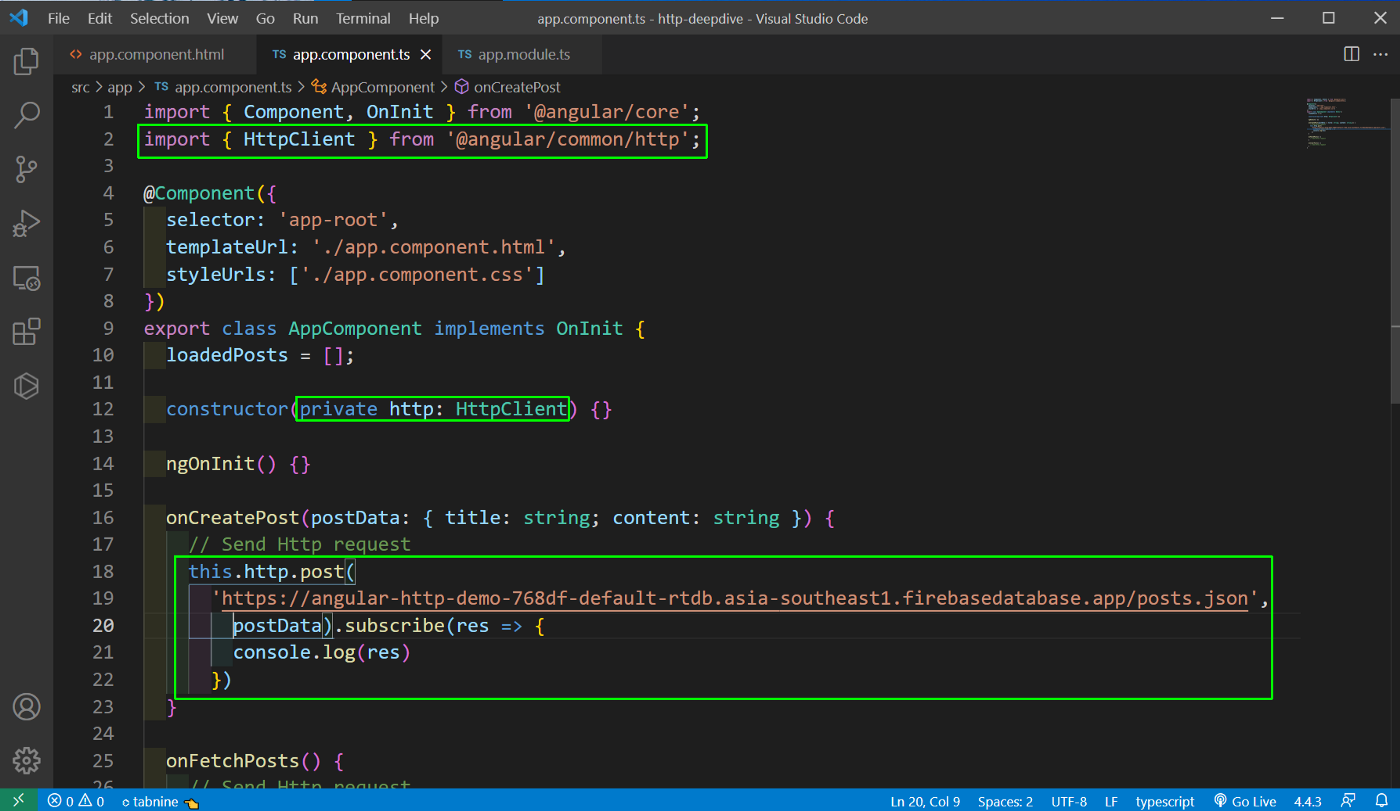Open the Extensions view
Screen dimensions: 1400x811
click(x=26, y=332)
